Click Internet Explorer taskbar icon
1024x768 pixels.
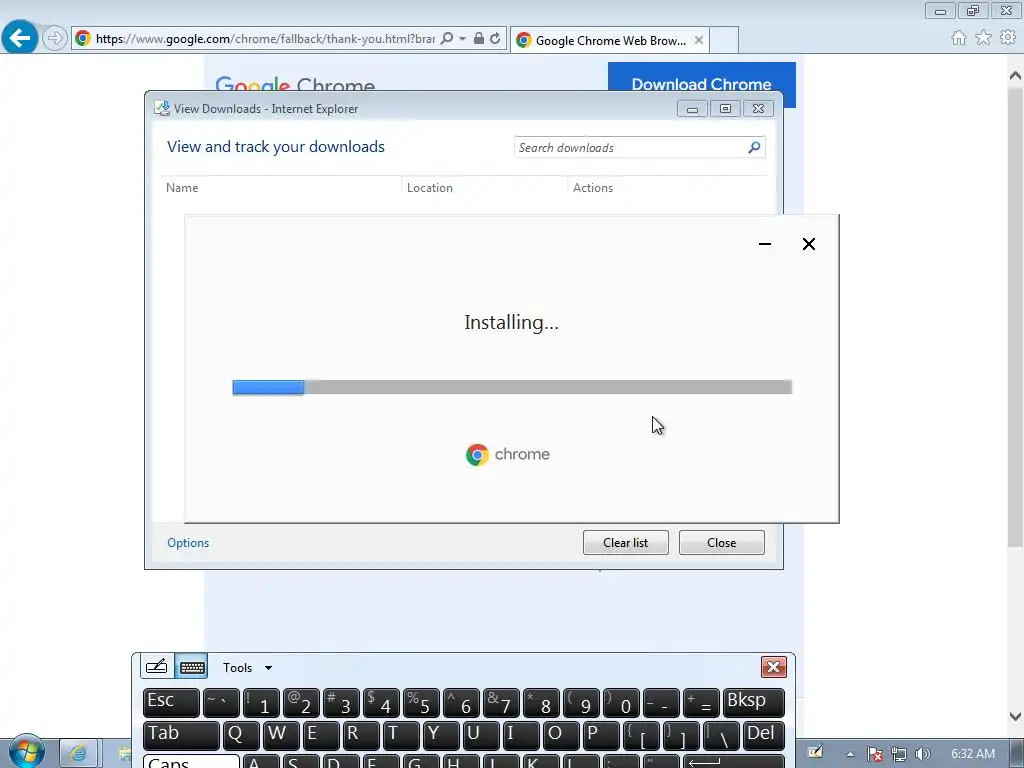[78, 754]
